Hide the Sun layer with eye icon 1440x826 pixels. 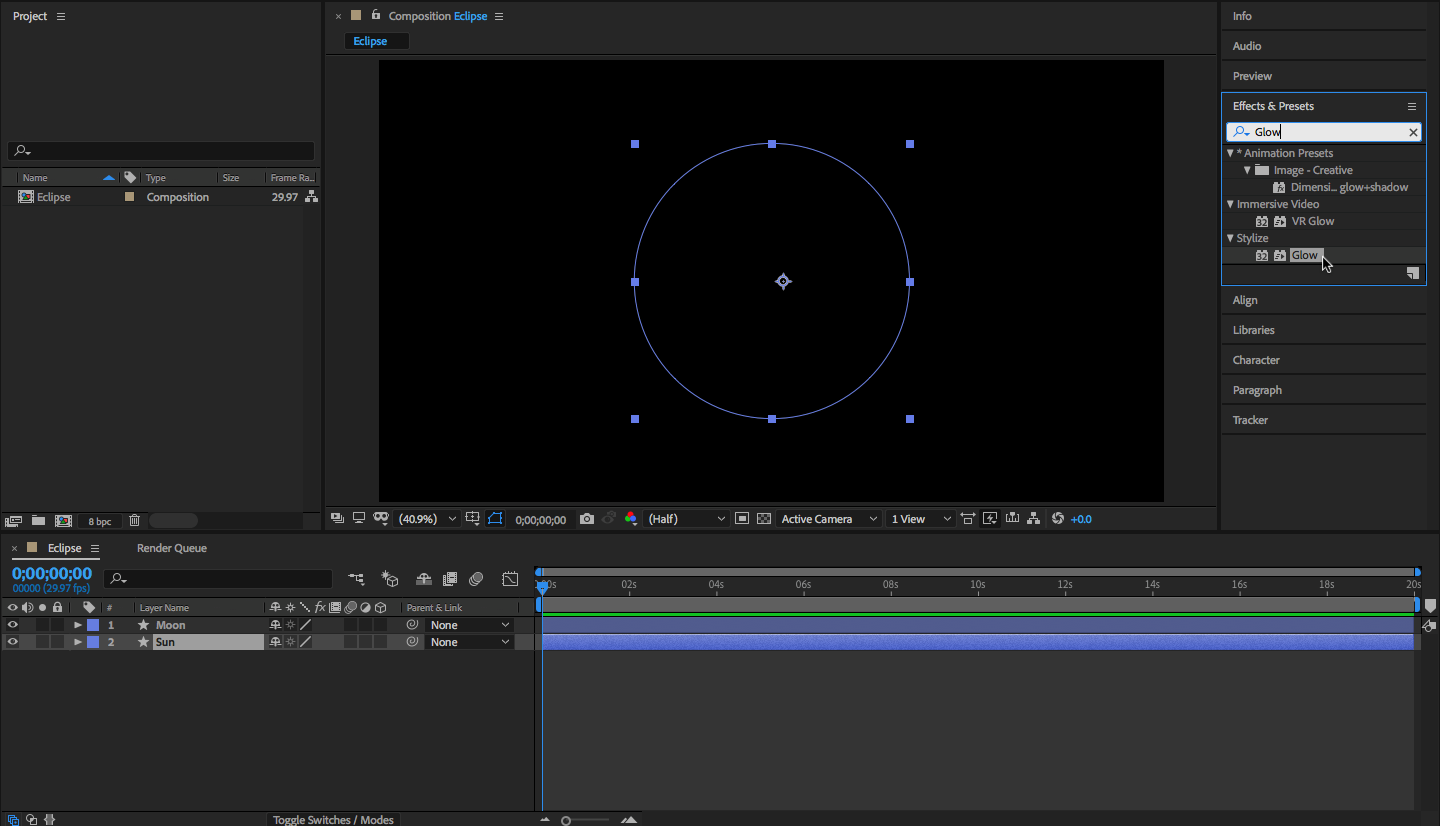pyautogui.click(x=13, y=642)
